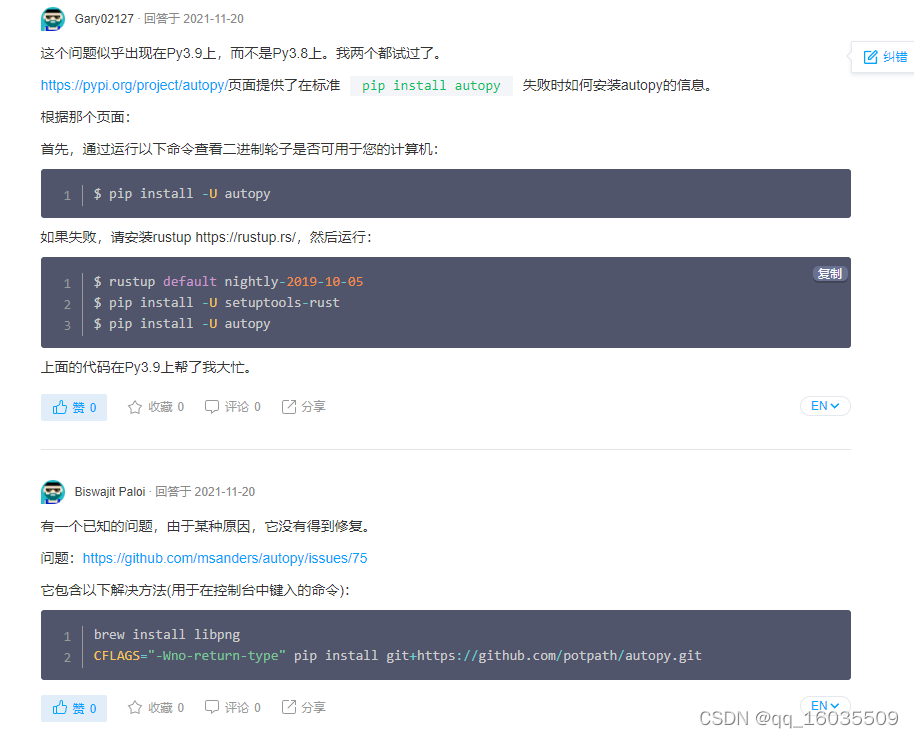Click Biswajit Paloi's avatar image
Screen dimensions: 914x738
(x=53, y=492)
